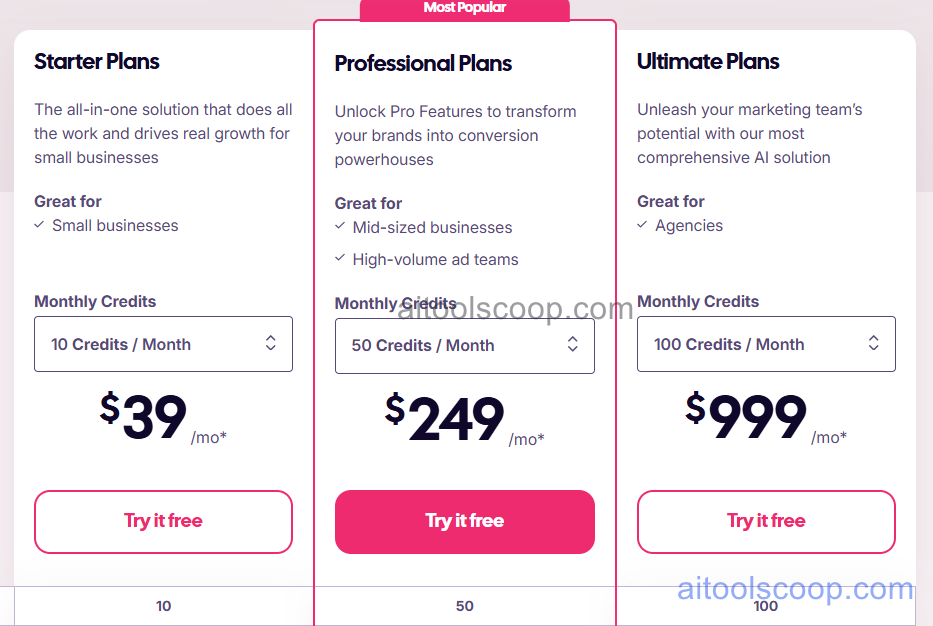Screen dimensions: 933x626
Task: Click the chevron on the 10 Credits selector
Action: pyautogui.click(x=270, y=344)
